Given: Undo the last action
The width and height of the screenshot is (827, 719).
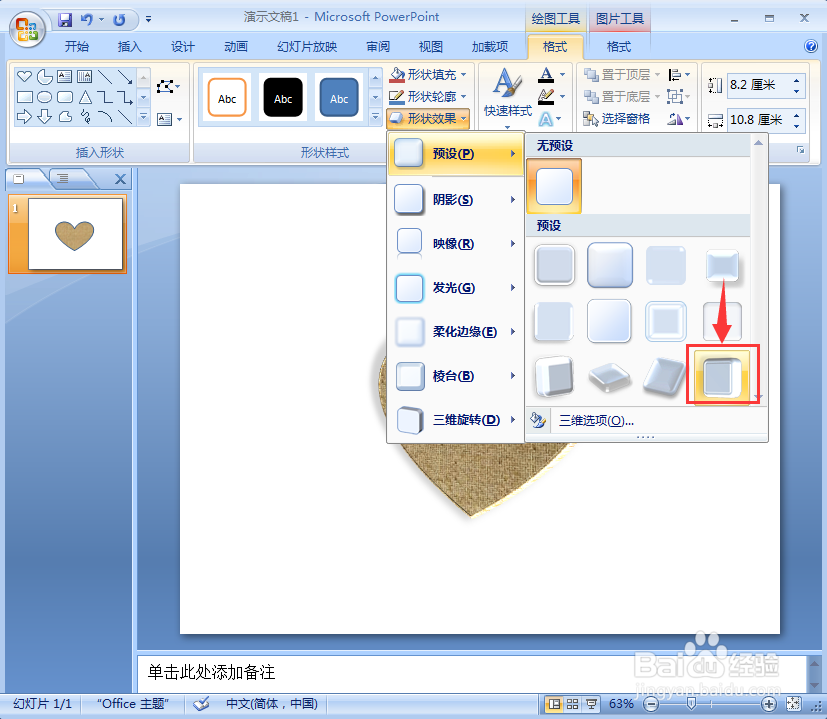Looking at the screenshot, I should 86,20.
